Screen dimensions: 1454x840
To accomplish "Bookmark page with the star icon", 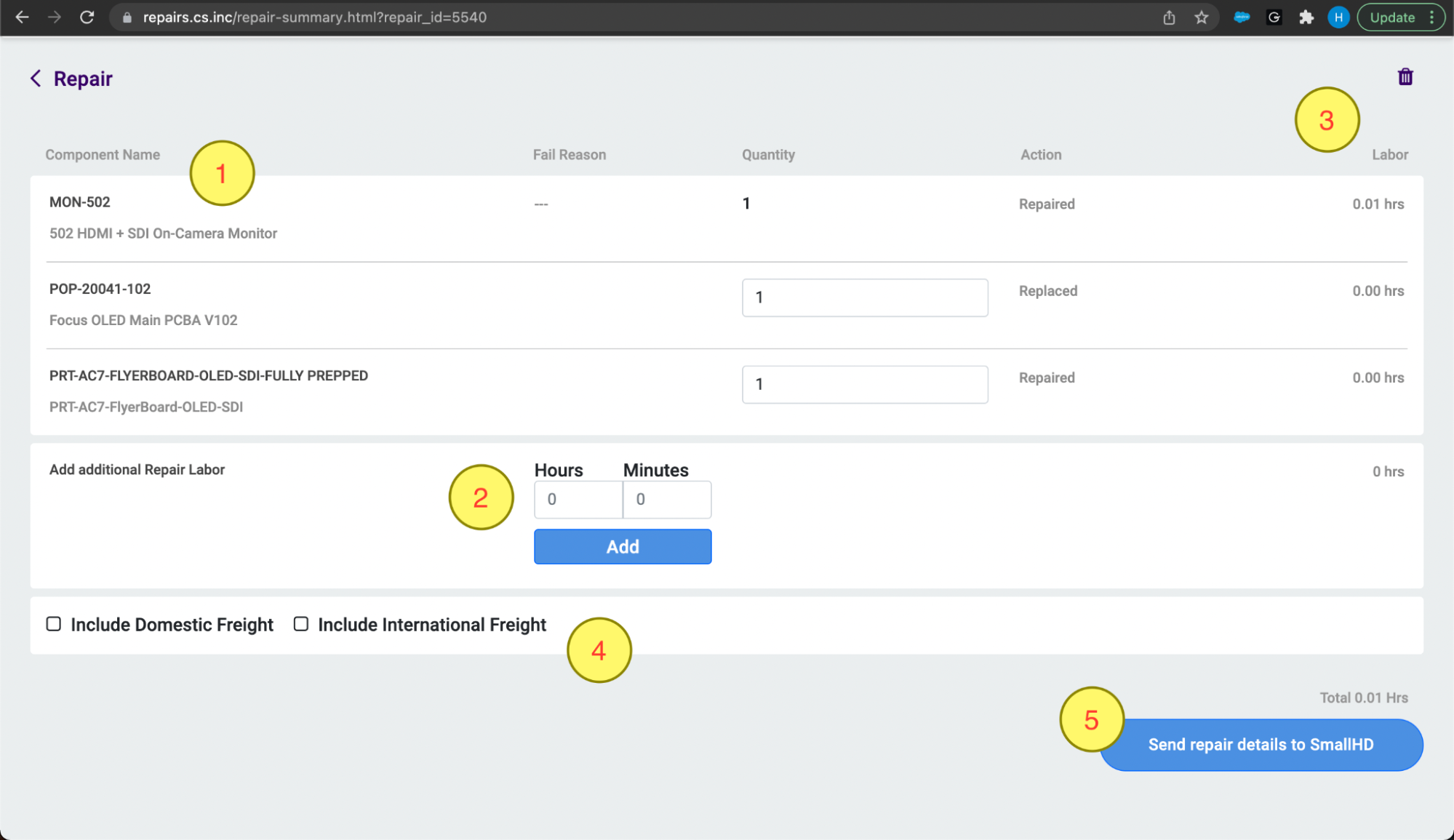I will click(1201, 17).
